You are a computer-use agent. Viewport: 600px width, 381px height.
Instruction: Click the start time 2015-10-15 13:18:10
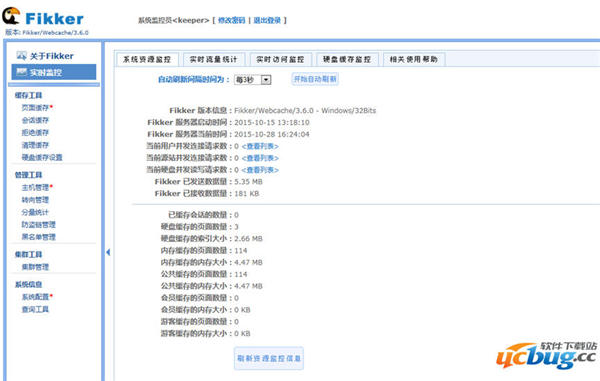coord(272,122)
